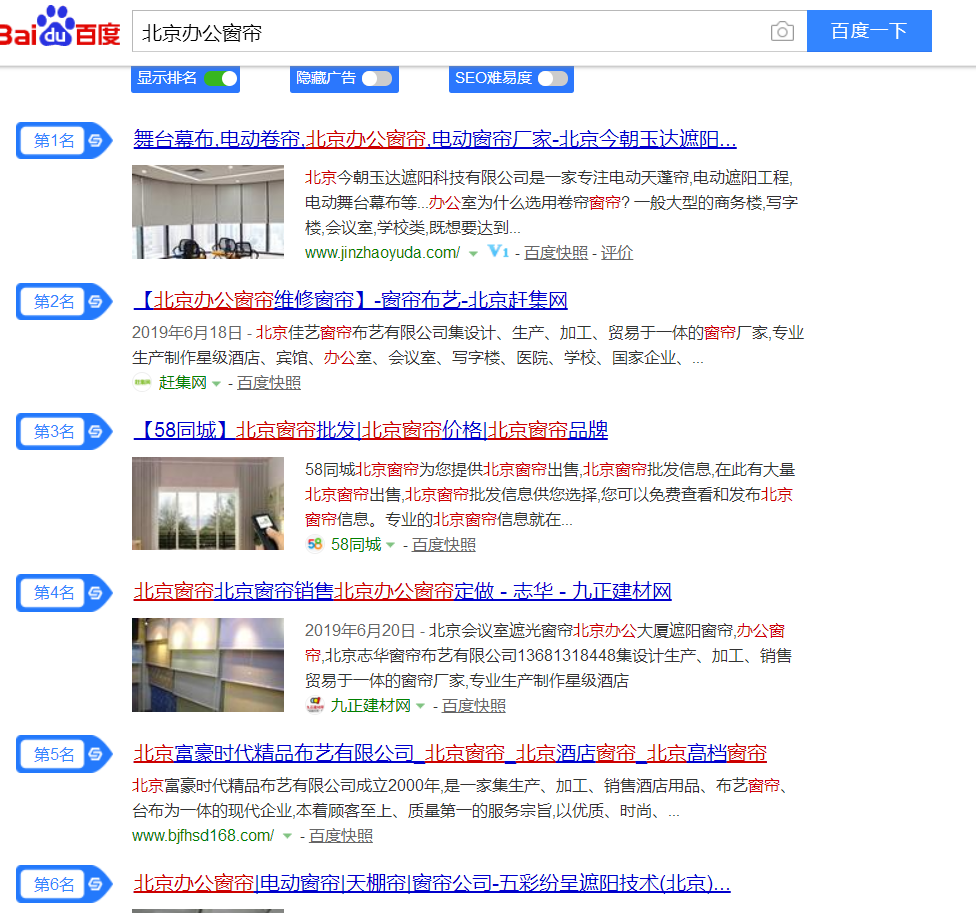The image size is (976, 913).
Task: Open 百度快照 for jinzhaoyuda result
Action: click(x=556, y=253)
